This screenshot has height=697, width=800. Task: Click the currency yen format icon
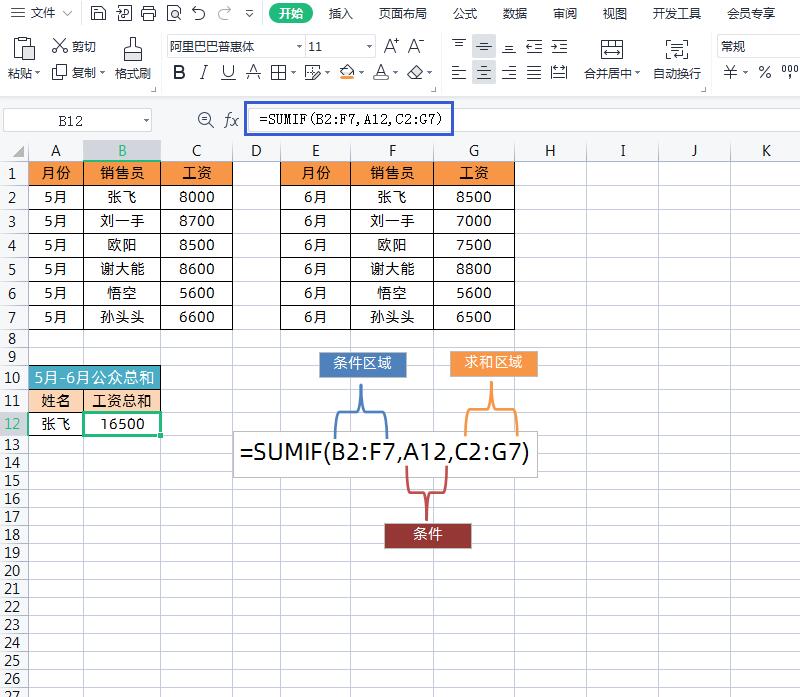731,72
